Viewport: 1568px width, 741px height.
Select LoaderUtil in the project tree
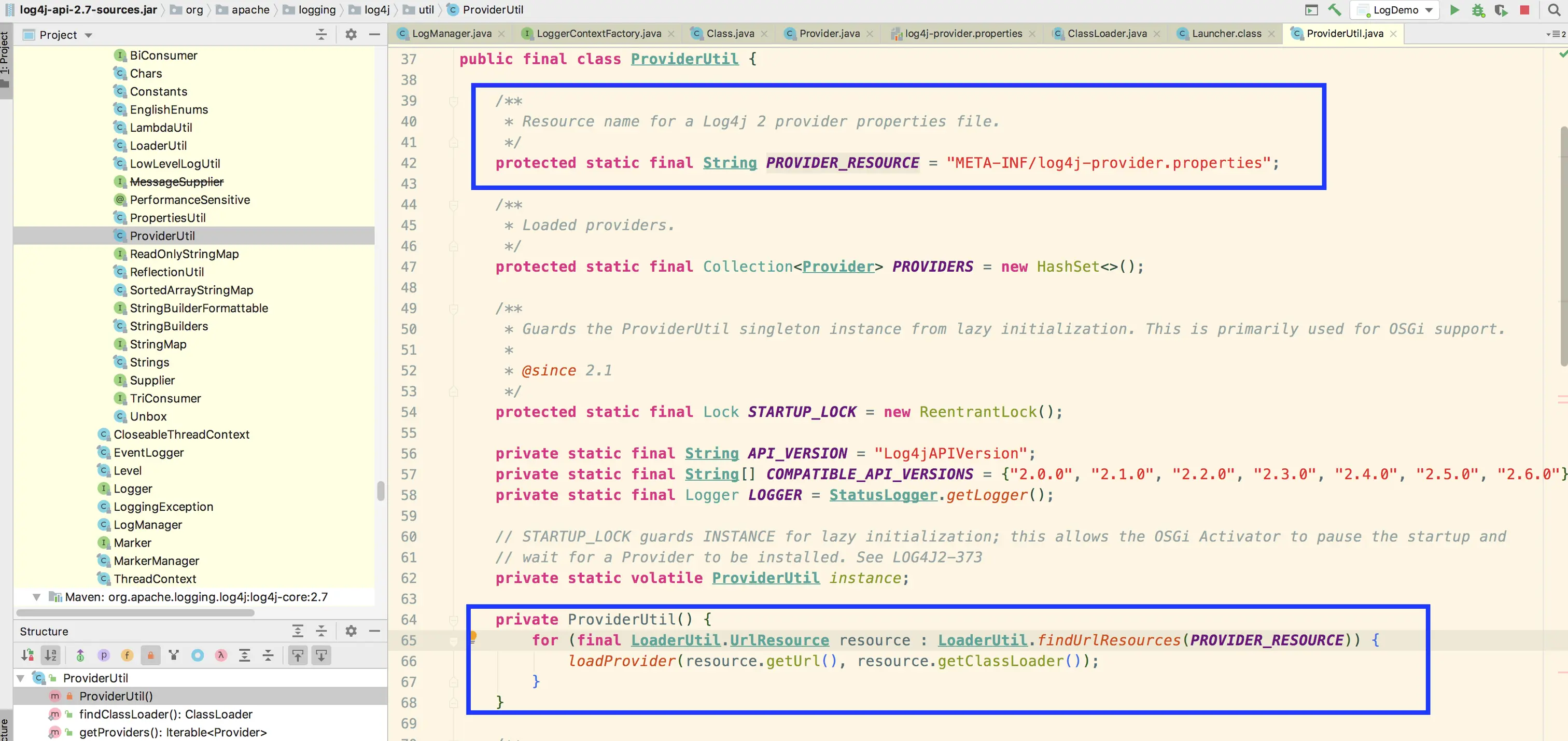158,146
